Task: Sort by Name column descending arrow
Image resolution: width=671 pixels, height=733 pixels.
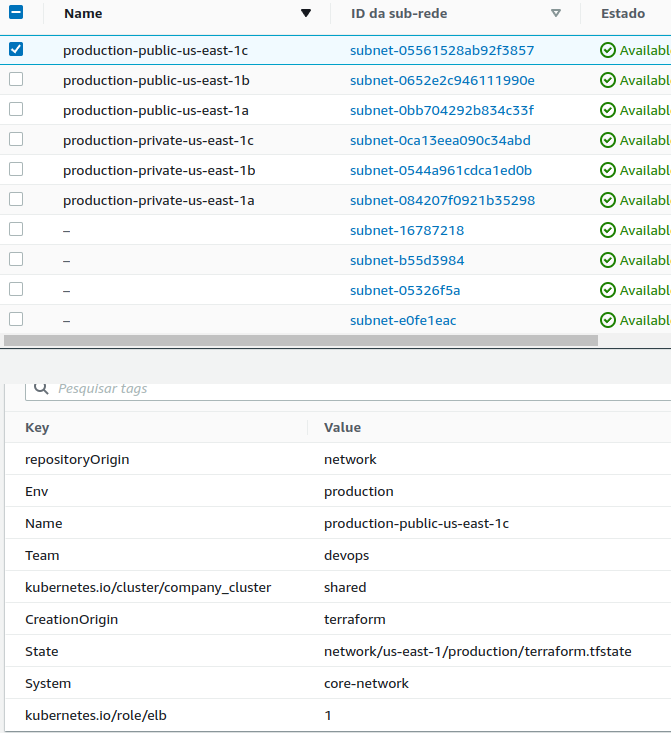Action: 306,14
